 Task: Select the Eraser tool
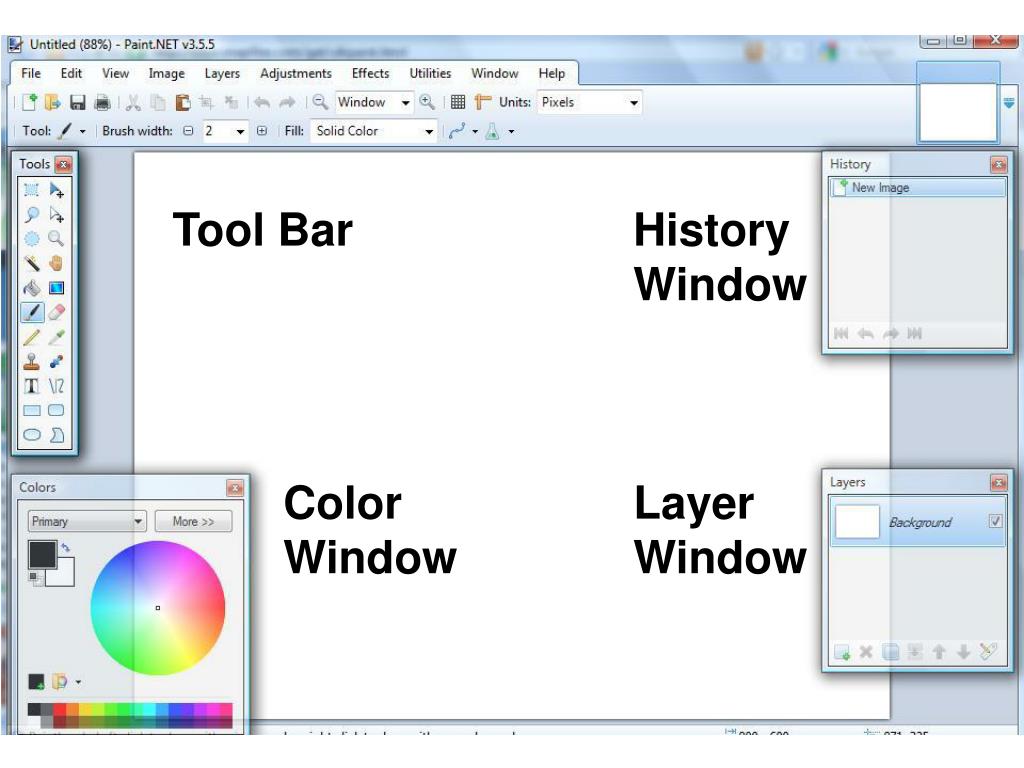click(x=57, y=312)
